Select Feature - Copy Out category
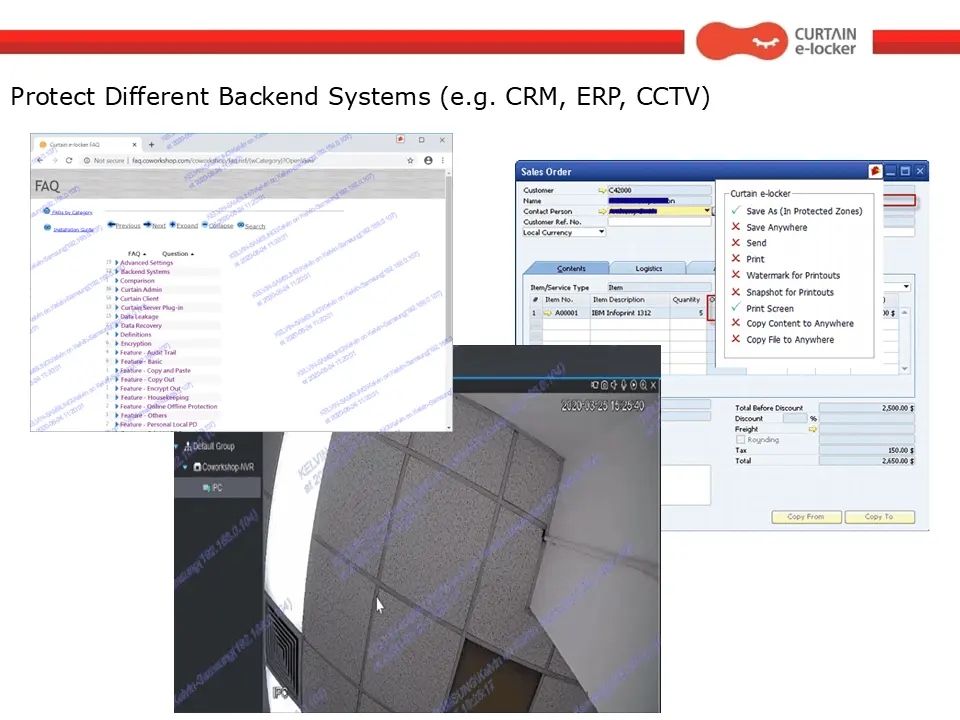 (147, 380)
